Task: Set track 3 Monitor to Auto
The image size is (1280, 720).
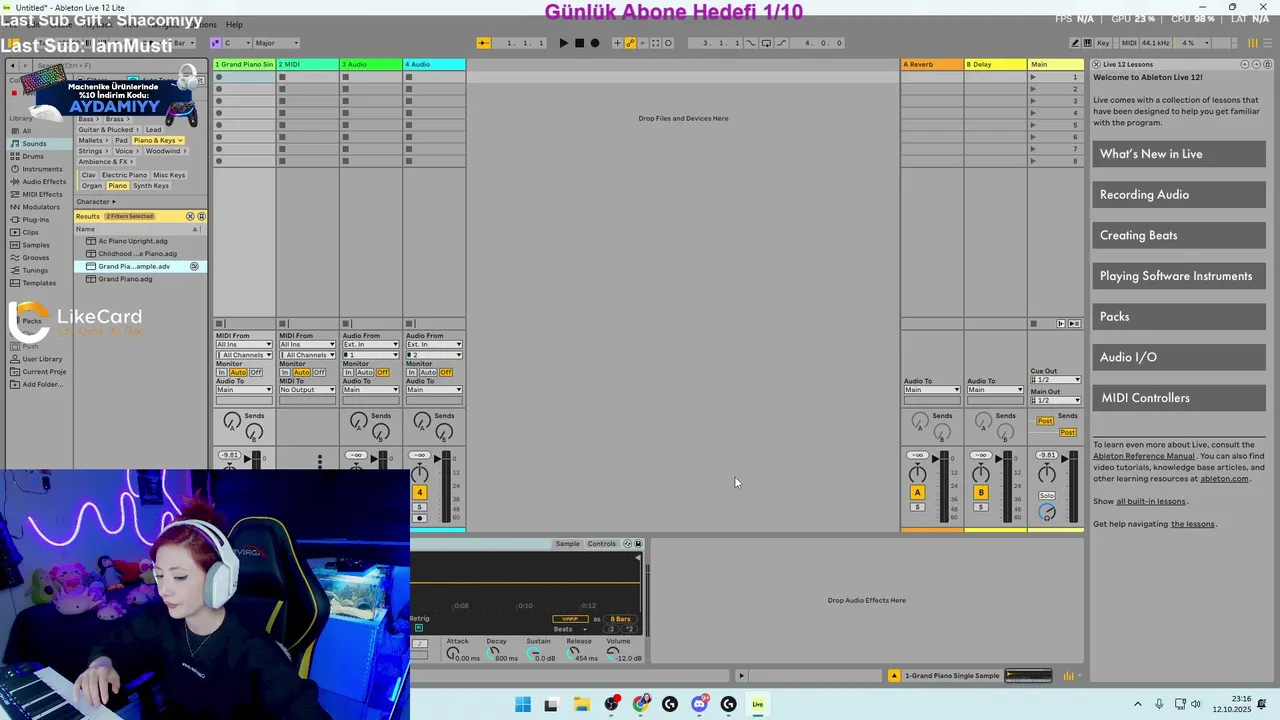Action: pyautogui.click(x=365, y=373)
